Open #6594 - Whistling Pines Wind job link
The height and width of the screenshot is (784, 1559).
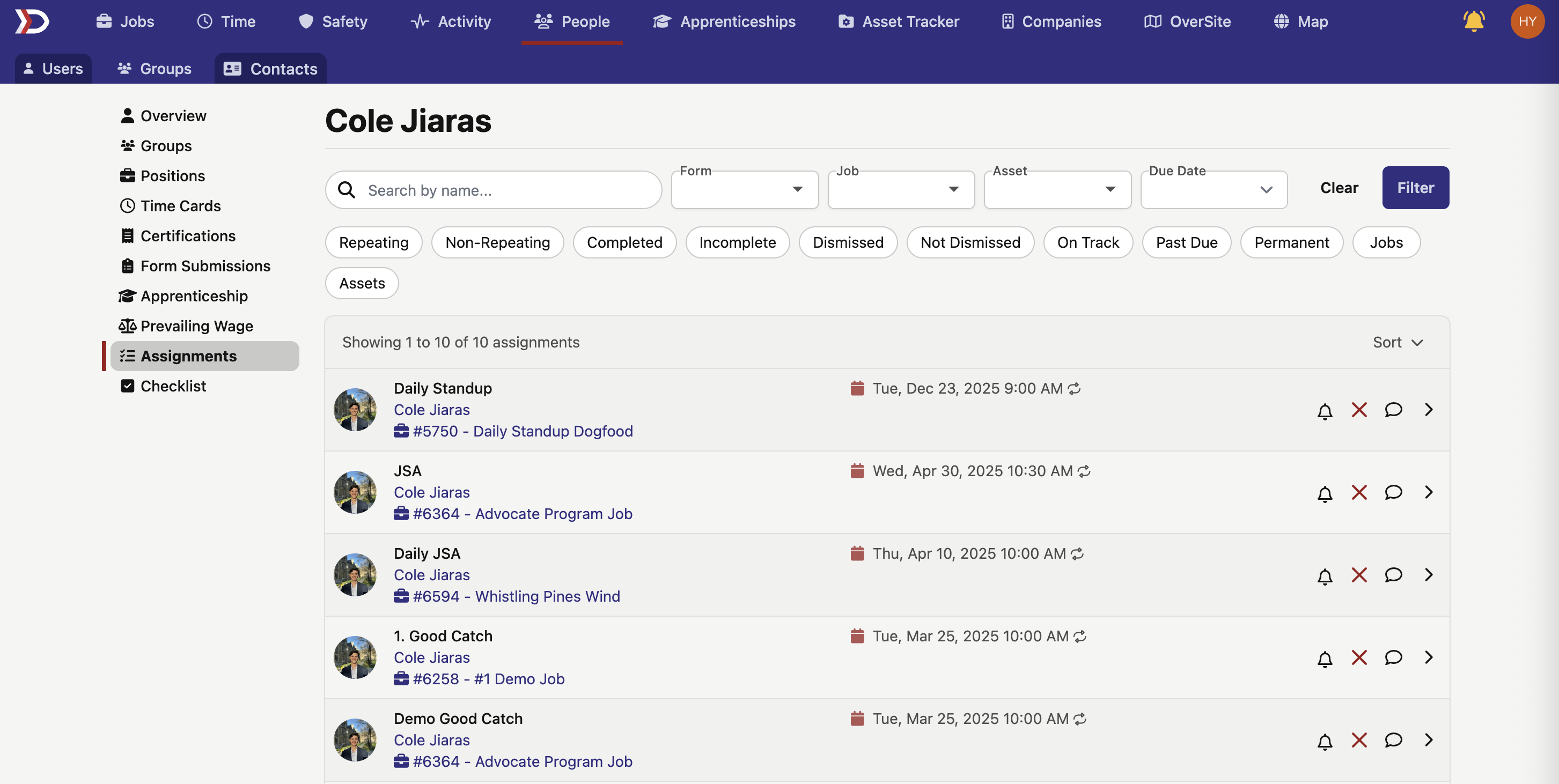[x=516, y=596]
